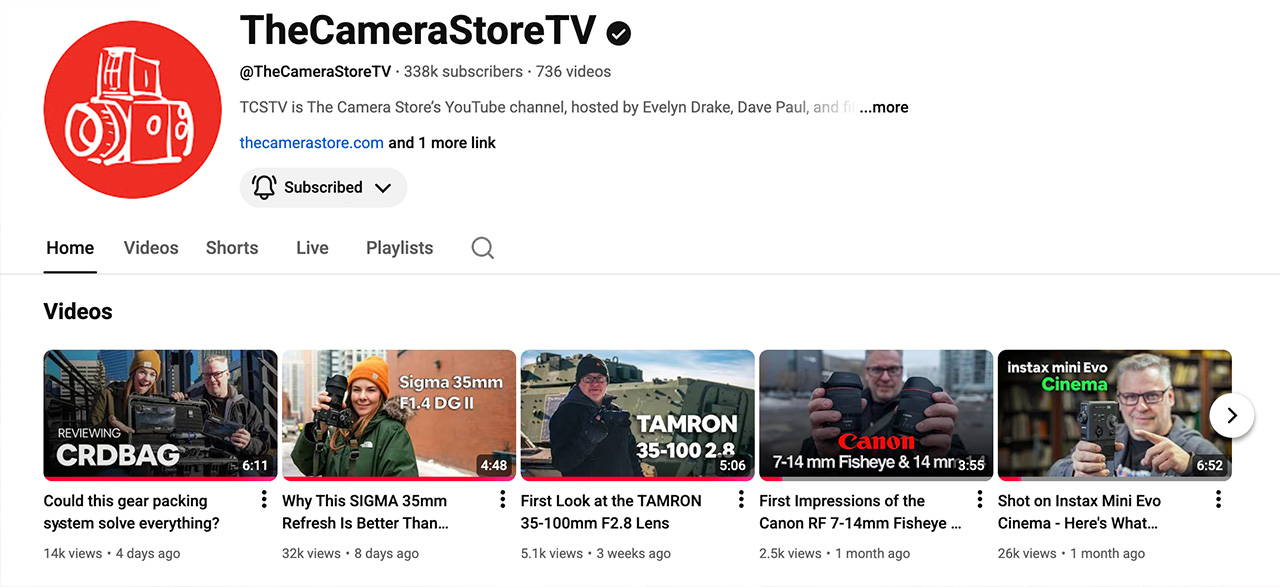Screen dimensions: 1280x587
Task: Open options menu for Canon RF 7-14mm video
Action: [x=979, y=500]
